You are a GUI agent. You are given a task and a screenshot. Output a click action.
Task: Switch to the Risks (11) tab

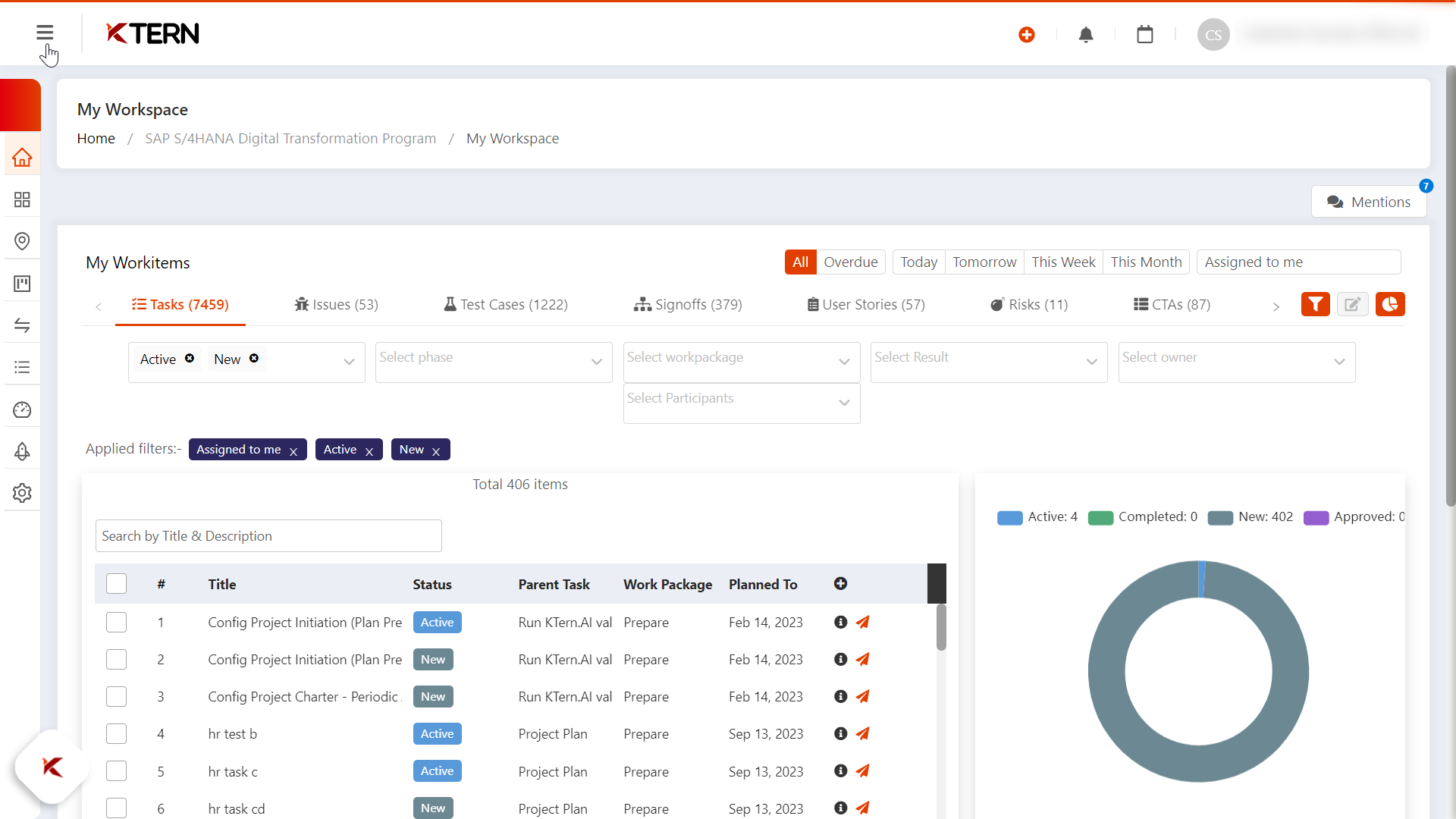[1029, 304]
